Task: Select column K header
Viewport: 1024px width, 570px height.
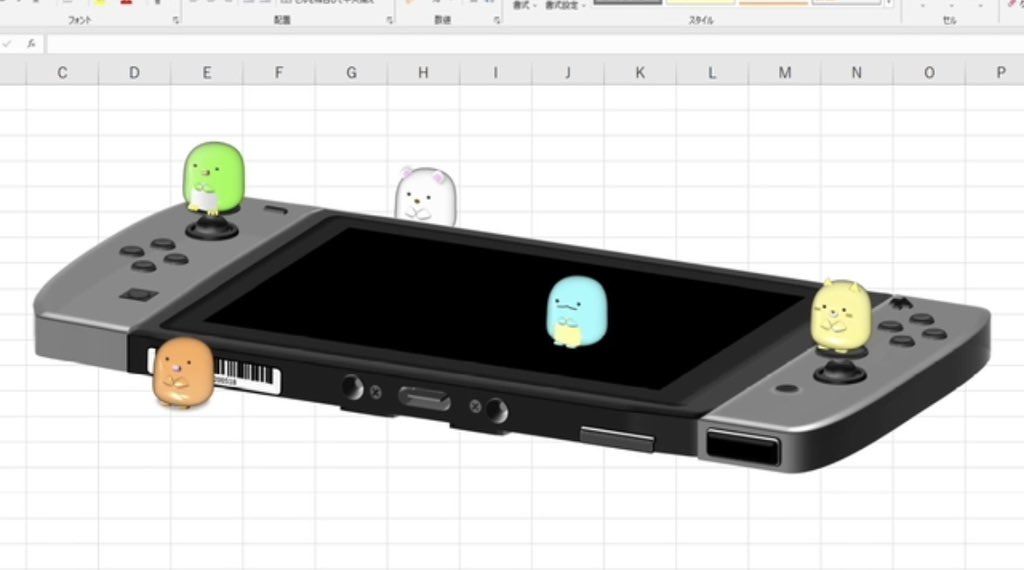Action: 640,72
